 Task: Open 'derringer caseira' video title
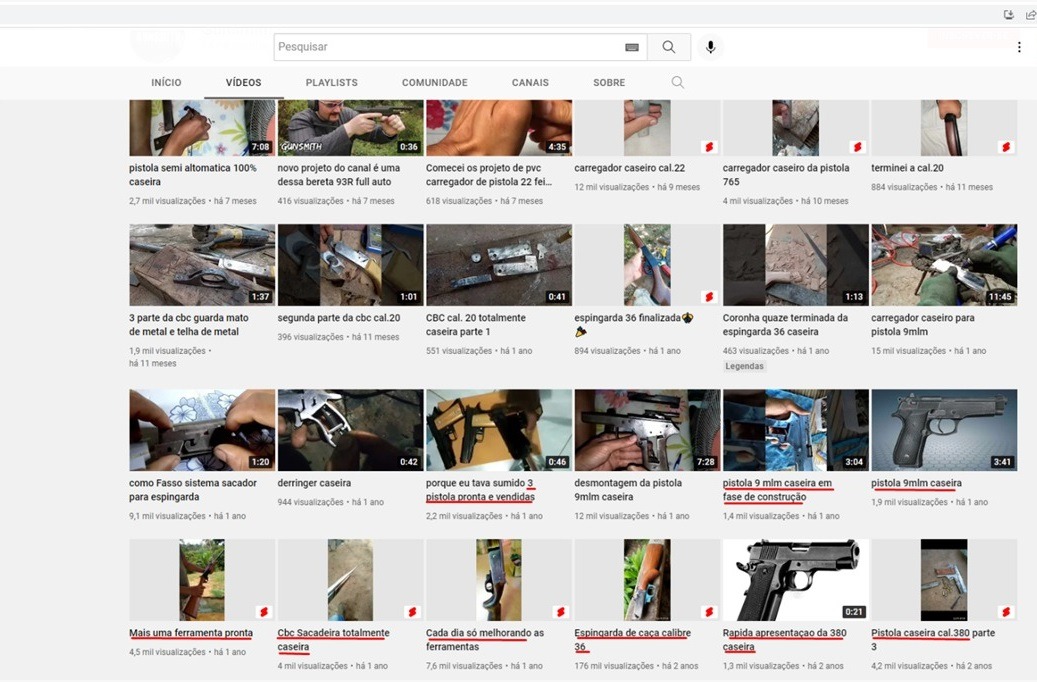point(314,483)
